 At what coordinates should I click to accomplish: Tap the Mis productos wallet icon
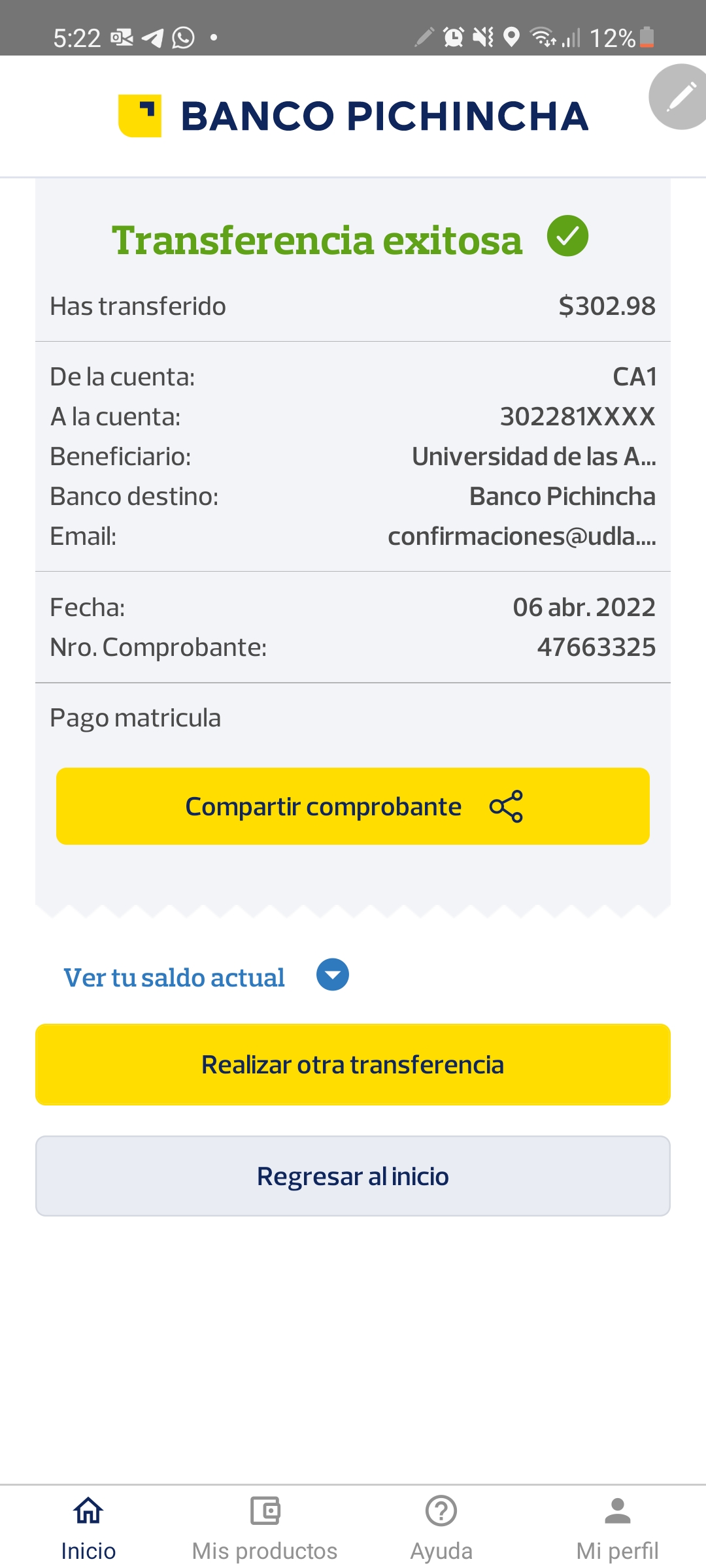coord(265,1511)
